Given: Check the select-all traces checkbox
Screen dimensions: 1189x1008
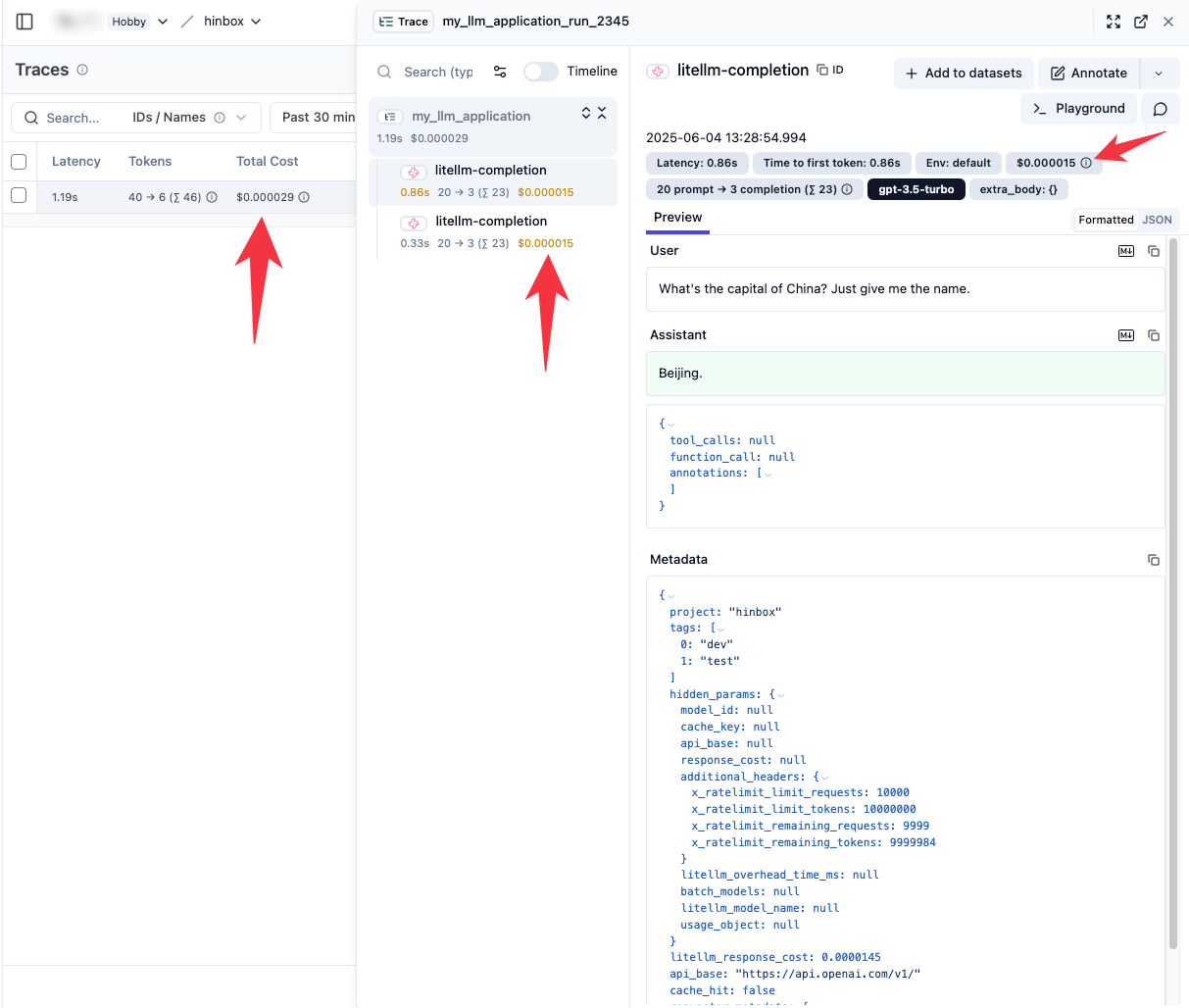Looking at the screenshot, I should tap(19, 162).
